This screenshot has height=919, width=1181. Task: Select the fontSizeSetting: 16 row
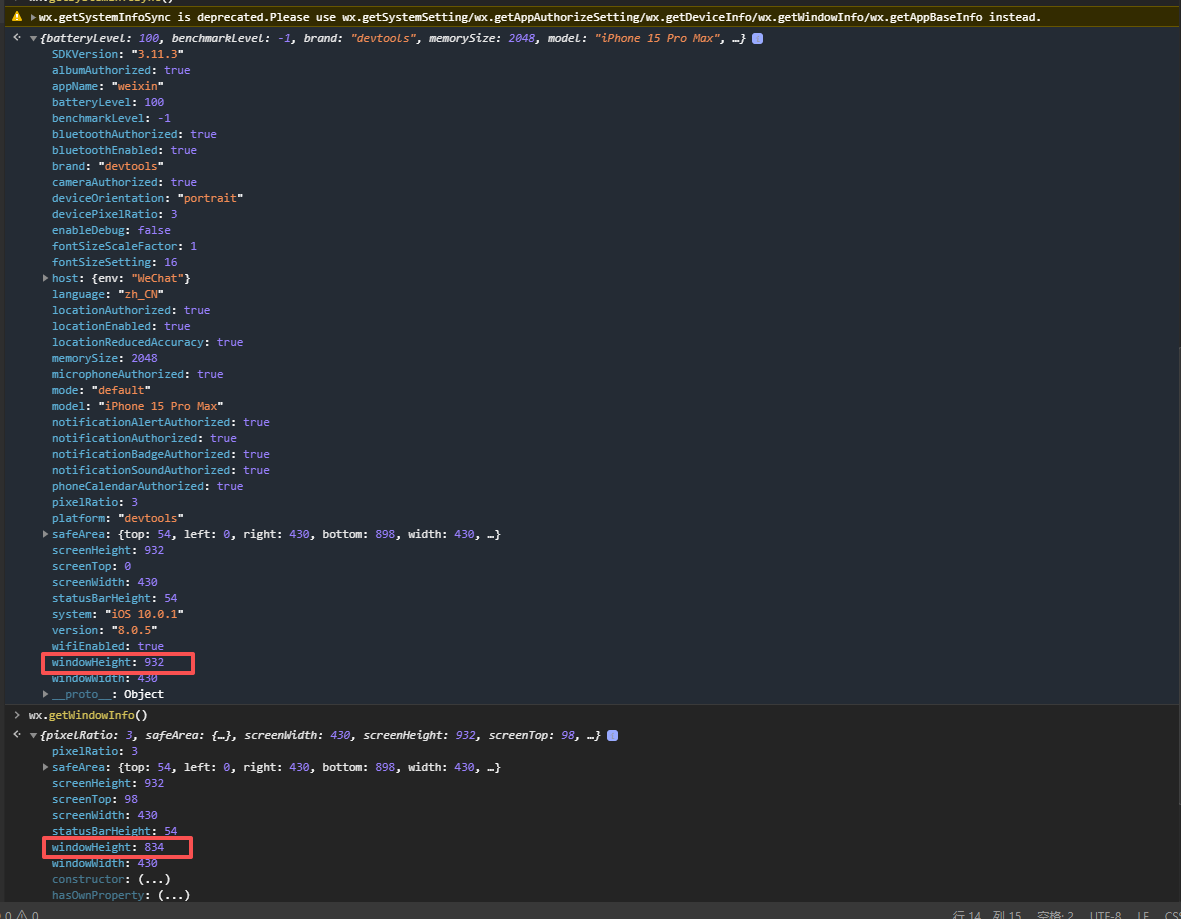tap(114, 262)
